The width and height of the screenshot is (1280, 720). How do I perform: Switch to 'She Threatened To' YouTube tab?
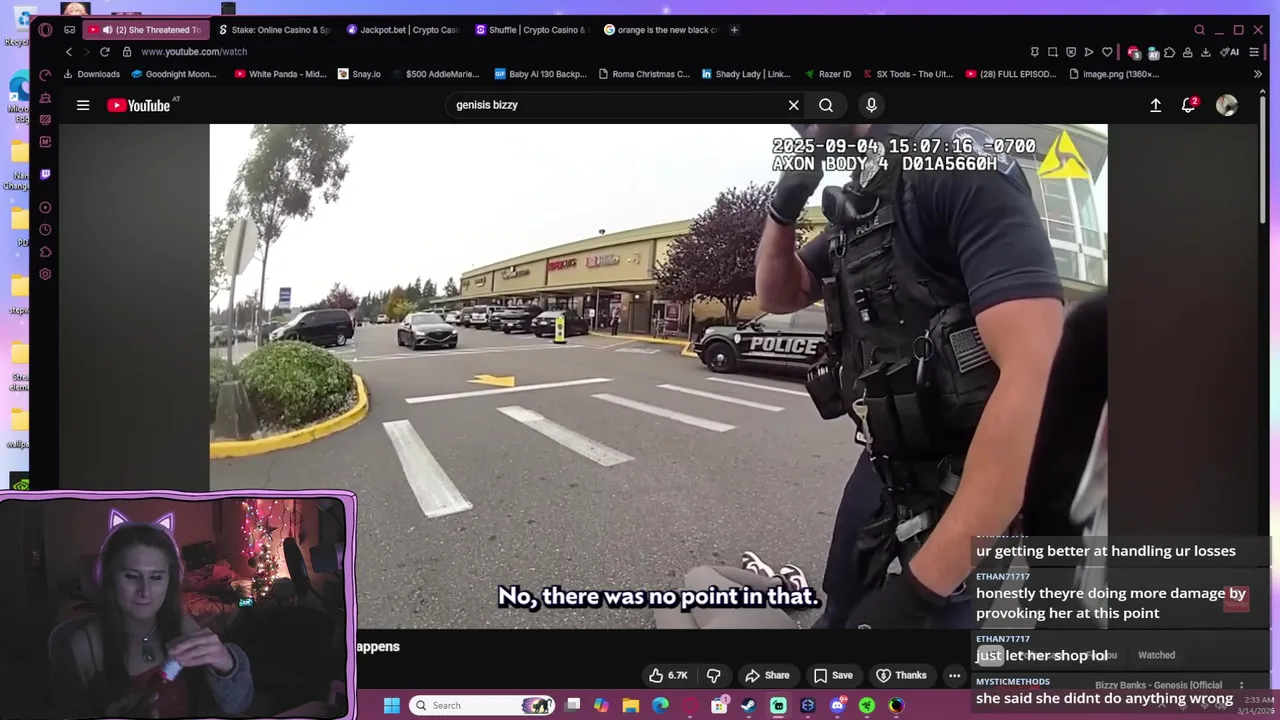pos(146,30)
